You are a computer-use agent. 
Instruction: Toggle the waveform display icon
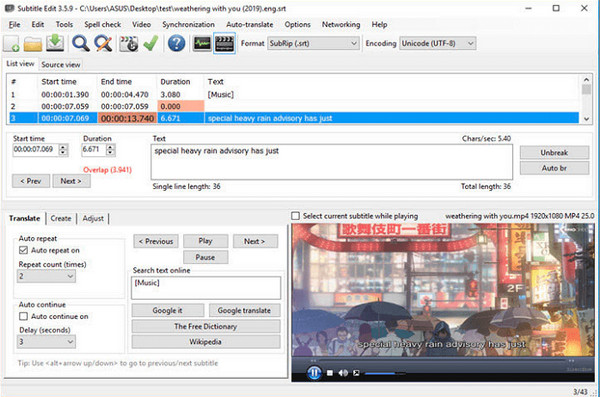pyautogui.click(x=202, y=44)
